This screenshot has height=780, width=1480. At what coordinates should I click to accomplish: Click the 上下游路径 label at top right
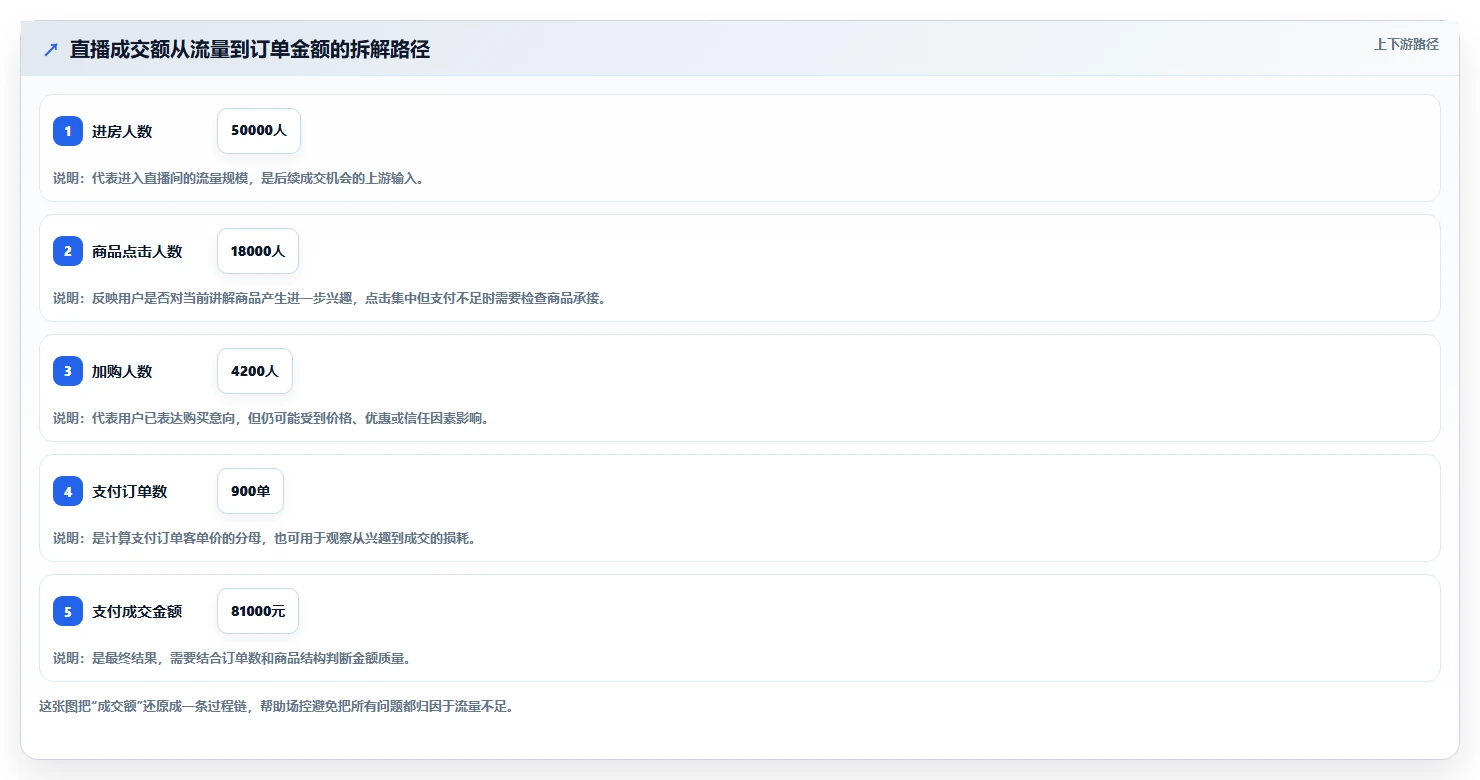click(x=1406, y=44)
